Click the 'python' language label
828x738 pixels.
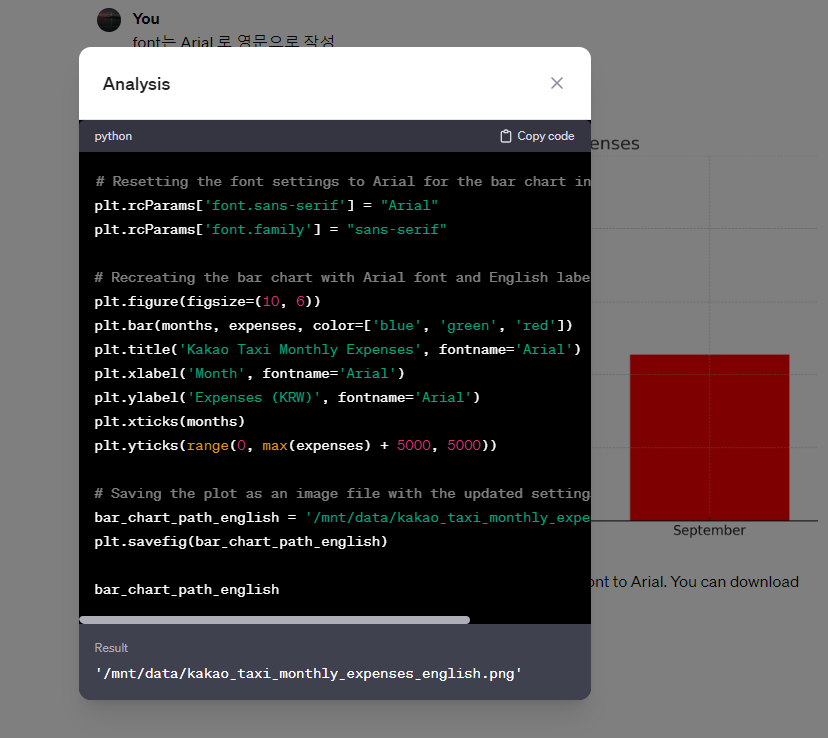click(x=113, y=136)
